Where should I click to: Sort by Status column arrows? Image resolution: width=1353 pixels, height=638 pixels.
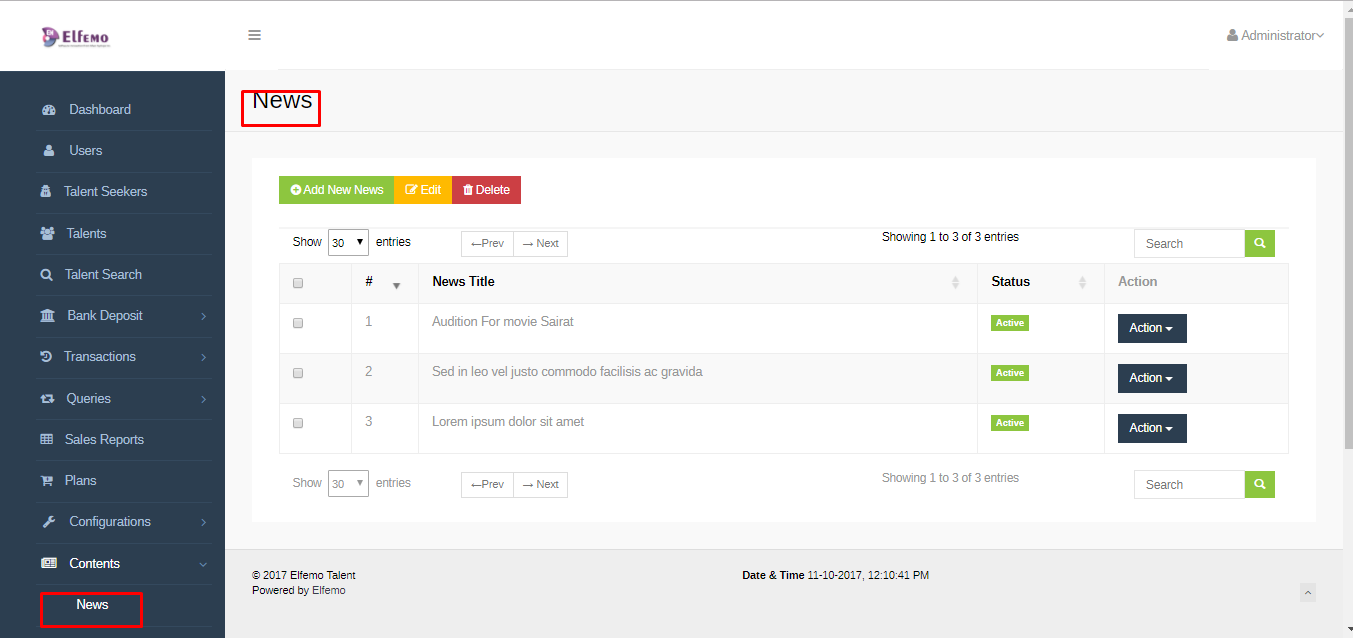point(1082,283)
